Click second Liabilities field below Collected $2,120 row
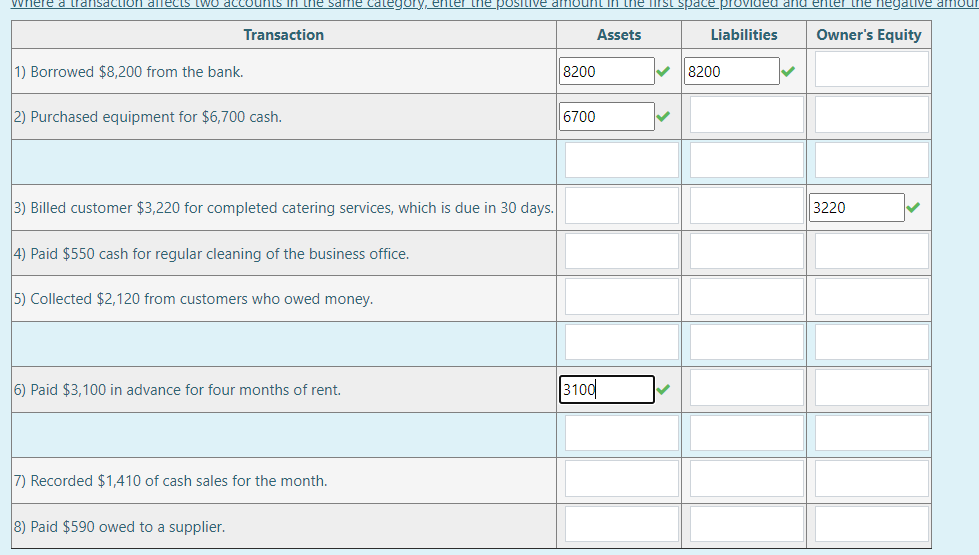The width and height of the screenshot is (979, 555). tap(746, 342)
